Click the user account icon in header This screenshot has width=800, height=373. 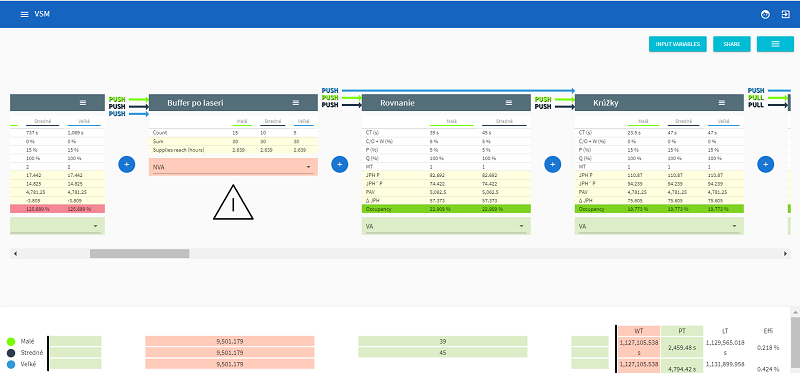(765, 14)
